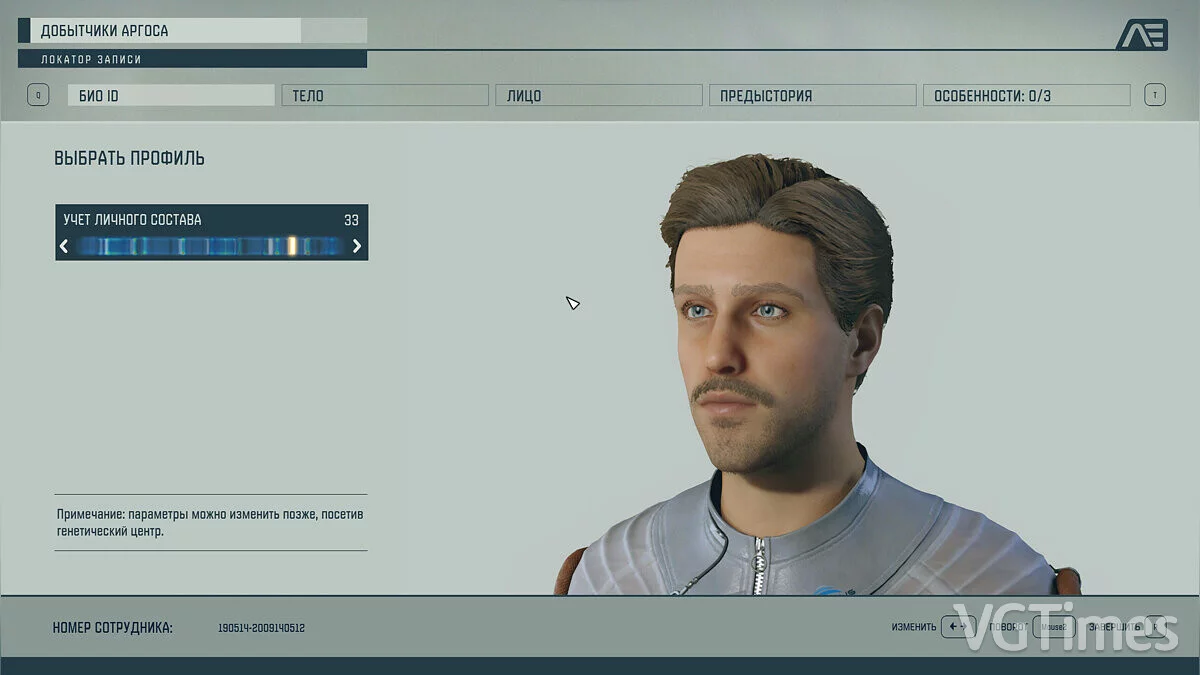Viewport: 1200px width, 675px height.
Task: Click the НОМЕР СОТРУДНИКА label
Action: (x=112, y=628)
